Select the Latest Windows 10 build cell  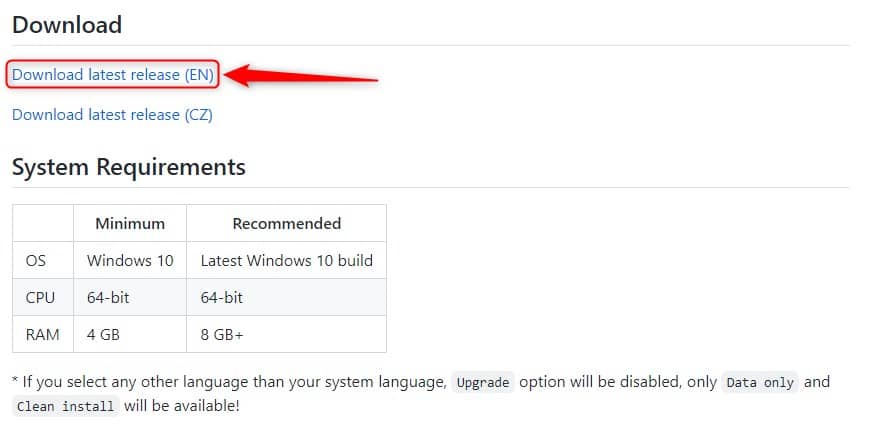[x=286, y=260]
